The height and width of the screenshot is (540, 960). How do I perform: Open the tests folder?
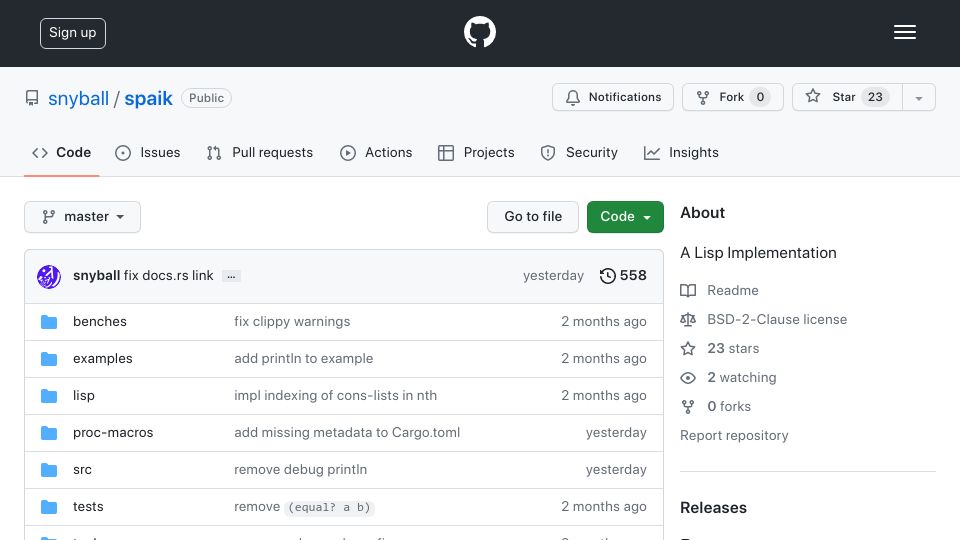pyautogui.click(x=88, y=507)
